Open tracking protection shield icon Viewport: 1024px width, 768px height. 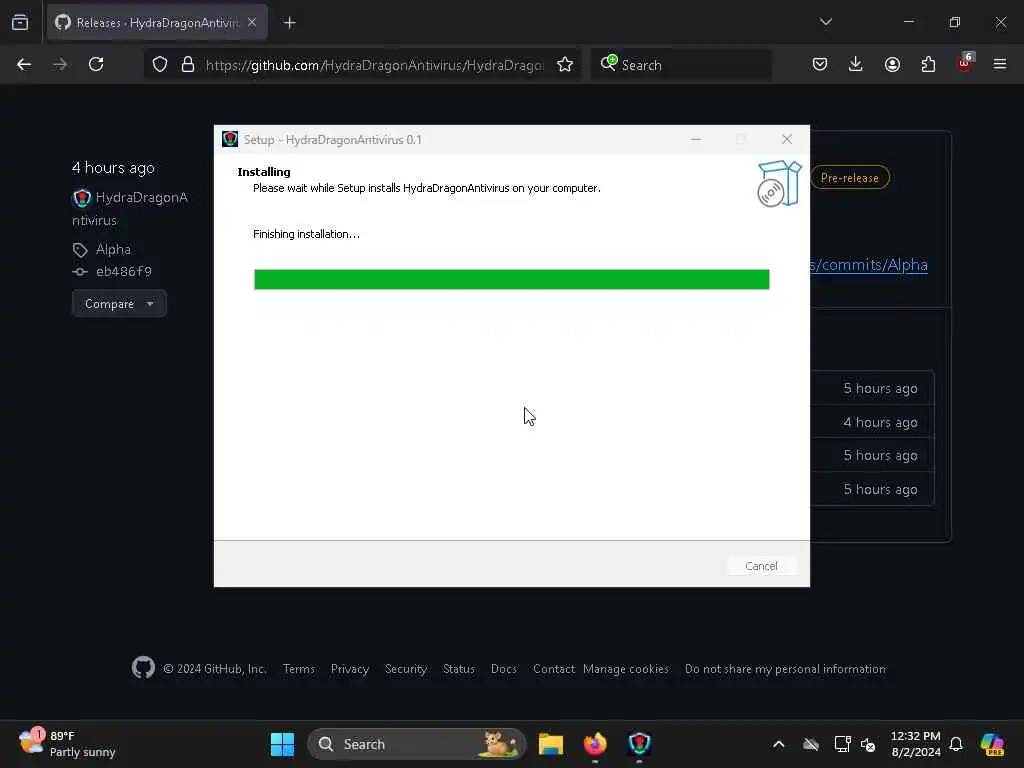(160, 64)
